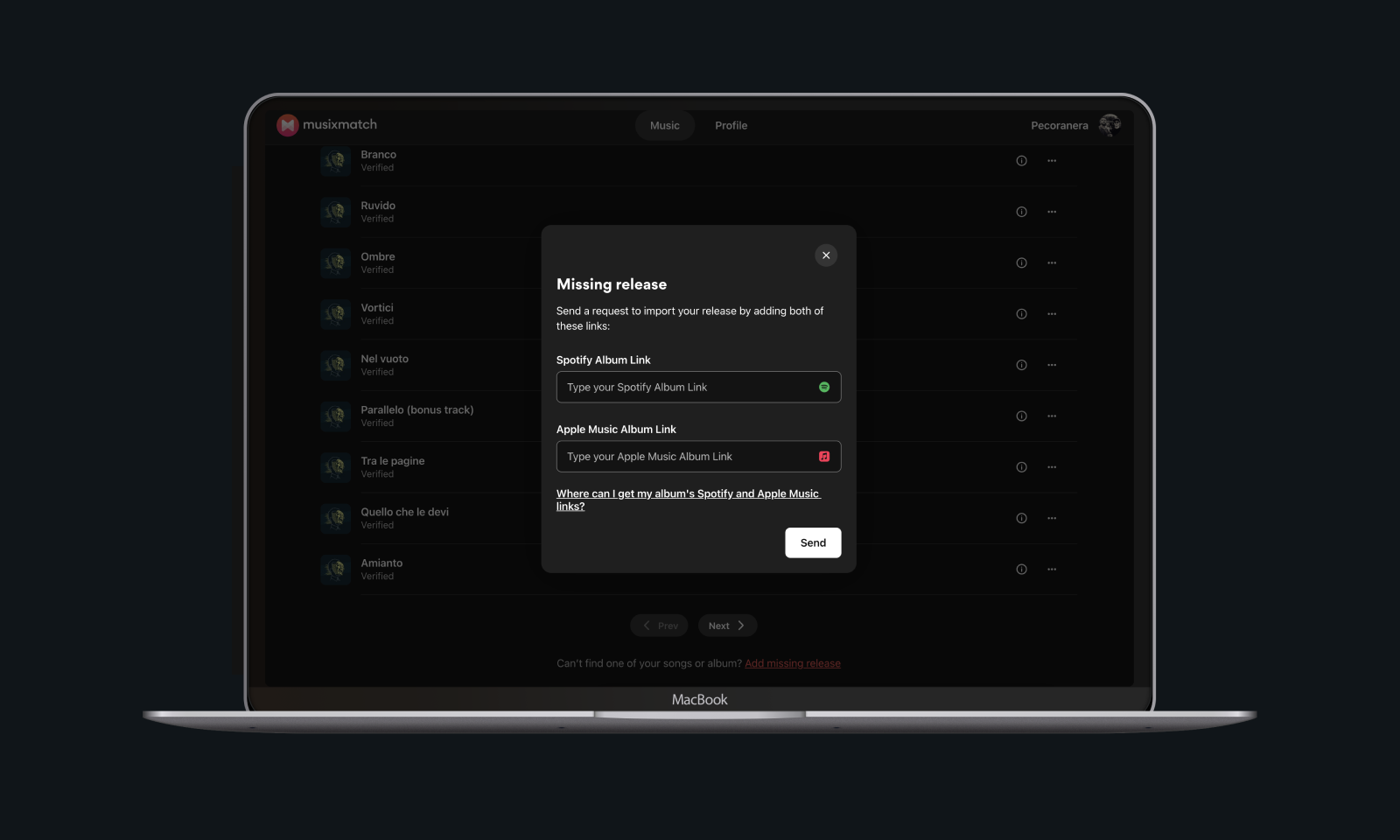Viewport: 1400px width, 840px height.
Task: Close the Missing release dialog
Action: pos(826,255)
